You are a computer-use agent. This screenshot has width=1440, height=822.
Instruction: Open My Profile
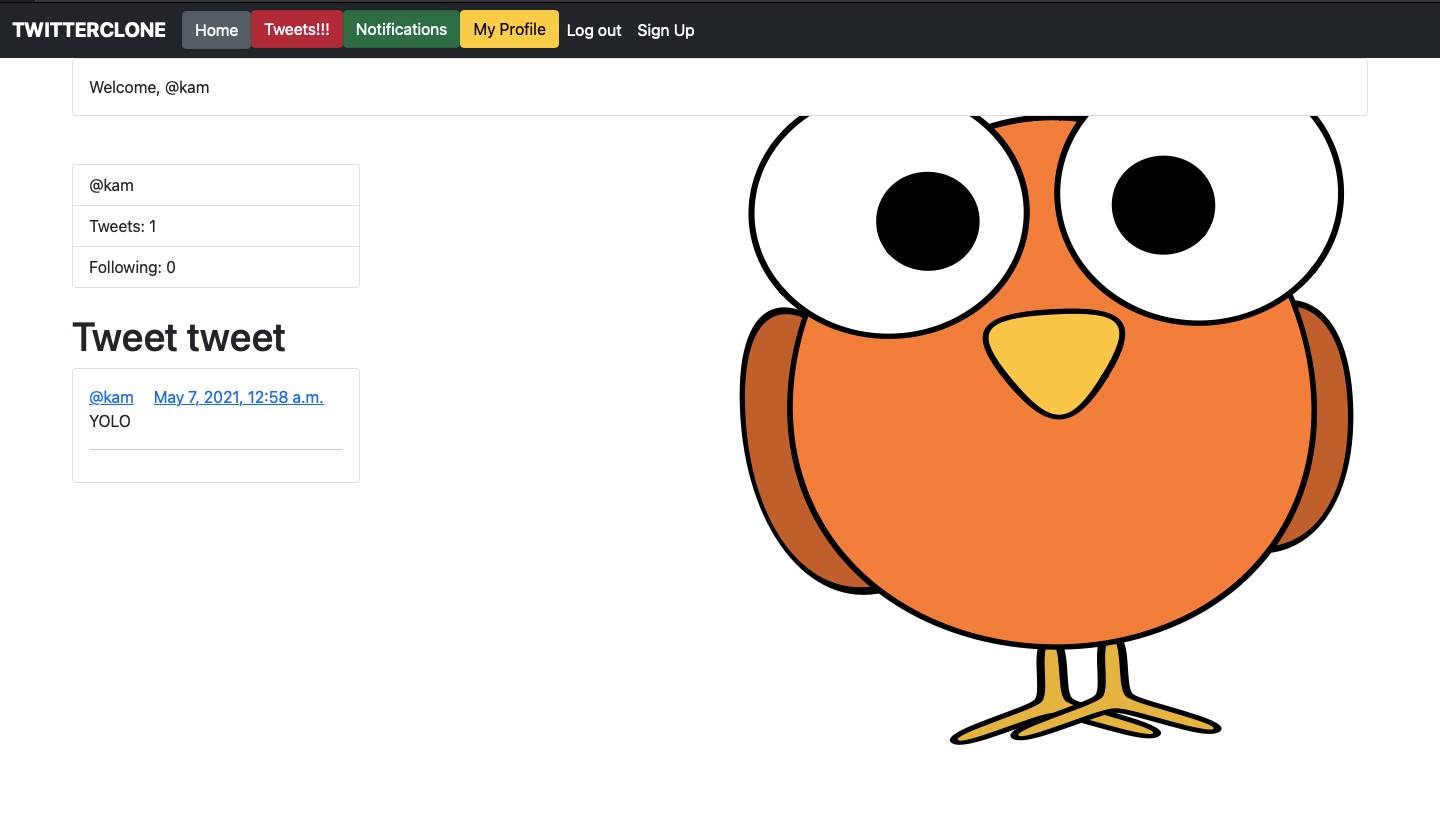point(509,29)
